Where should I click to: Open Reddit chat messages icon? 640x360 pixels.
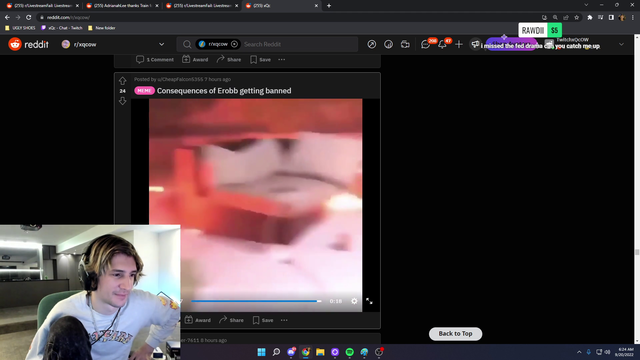click(425, 44)
